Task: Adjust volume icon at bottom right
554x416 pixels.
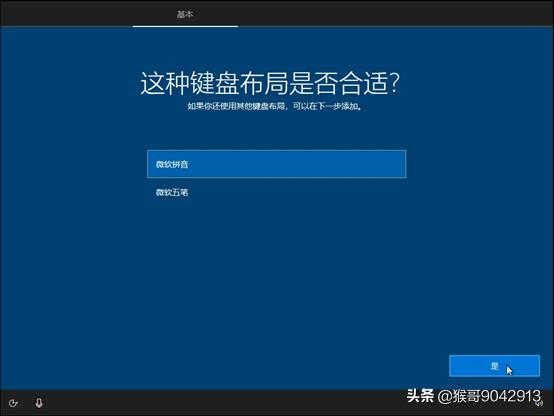Action: point(539,403)
